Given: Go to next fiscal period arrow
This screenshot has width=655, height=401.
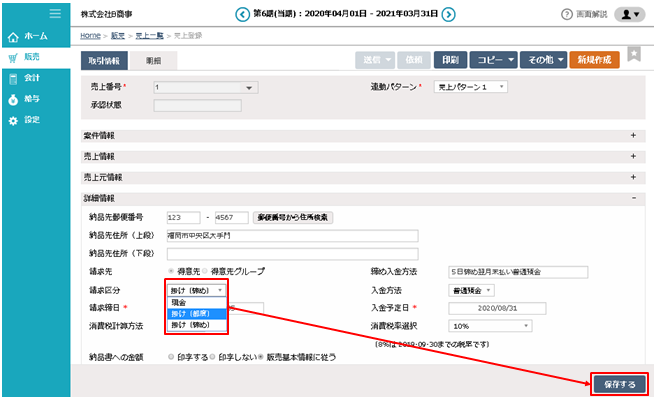Looking at the screenshot, I should [x=449, y=14].
